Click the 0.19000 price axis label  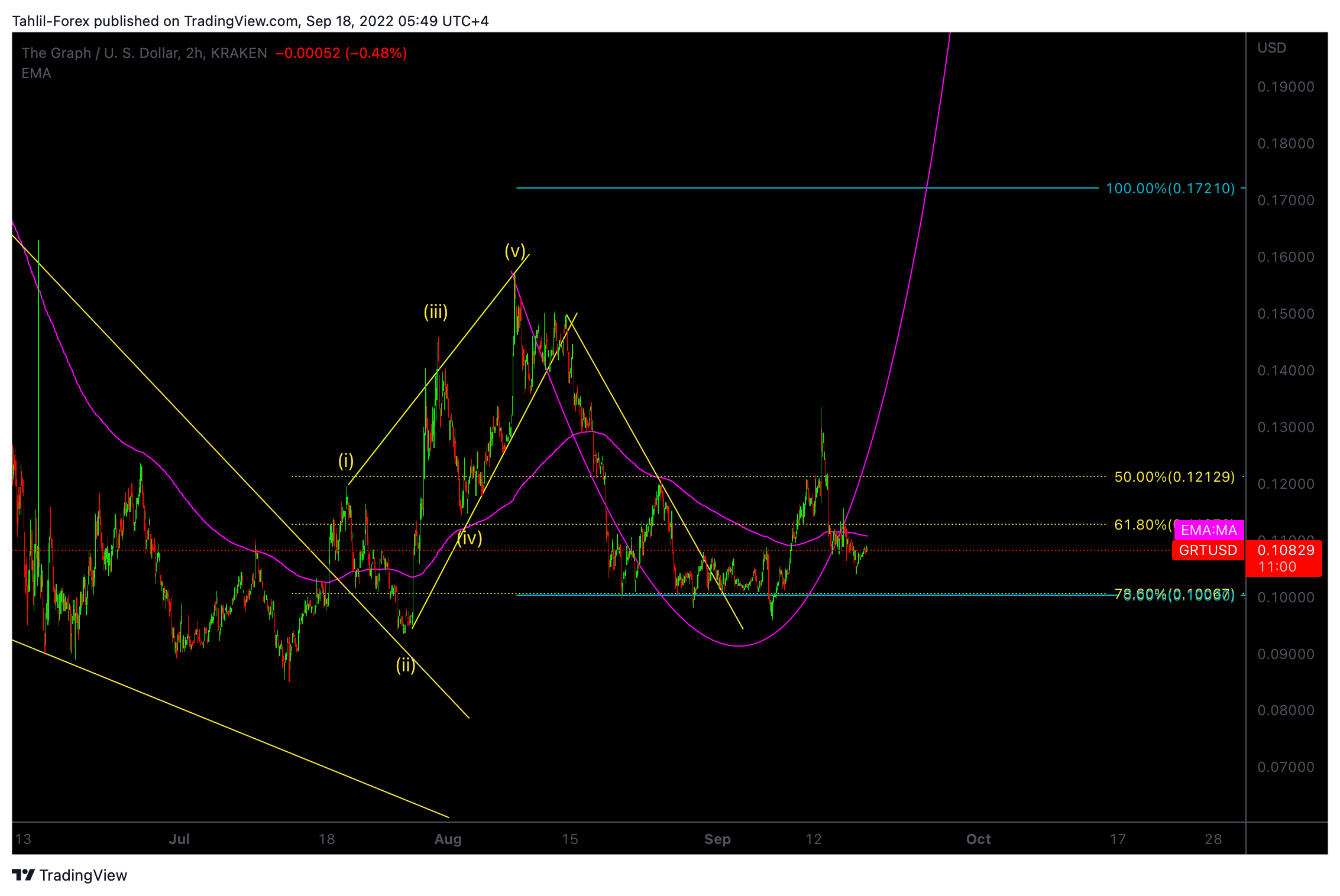tap(1286, 87)
